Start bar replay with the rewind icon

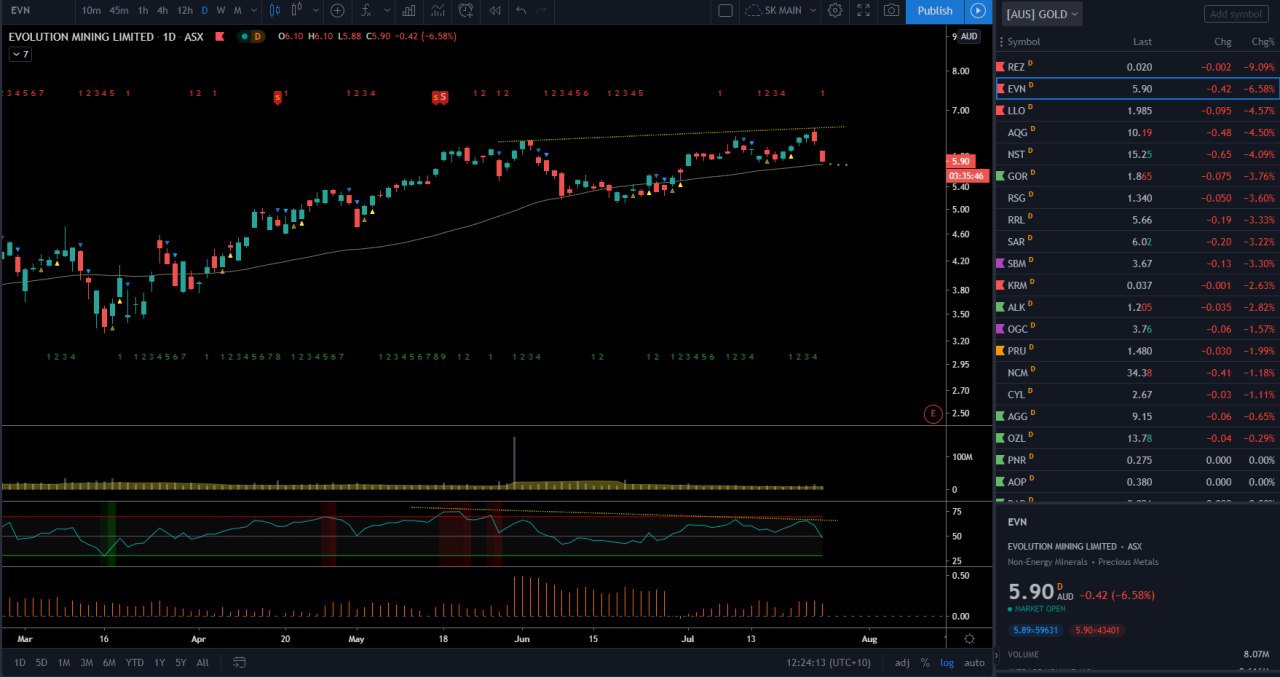[494, 10]
